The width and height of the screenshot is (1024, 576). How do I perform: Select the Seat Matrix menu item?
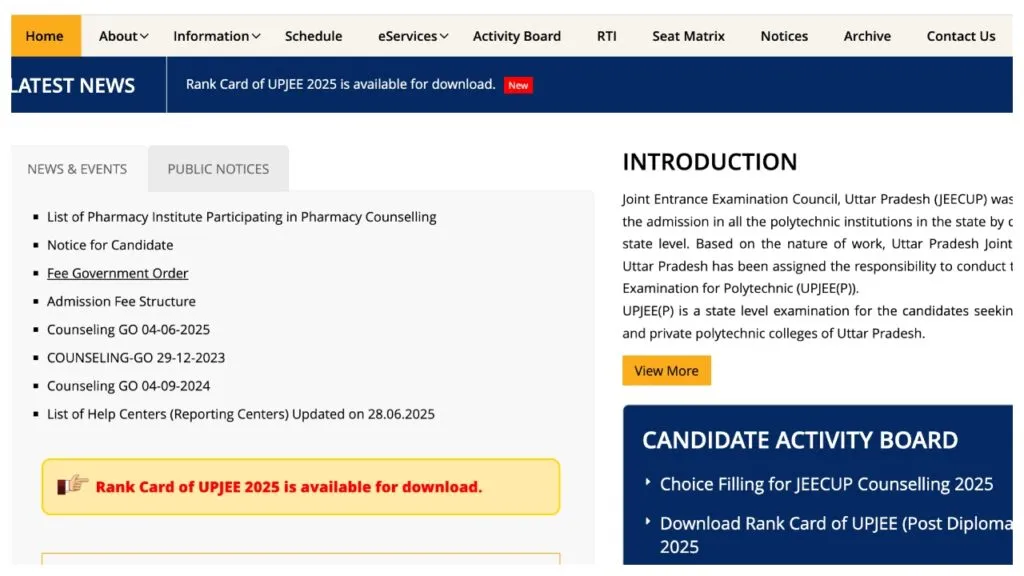(x=688, y=36)
